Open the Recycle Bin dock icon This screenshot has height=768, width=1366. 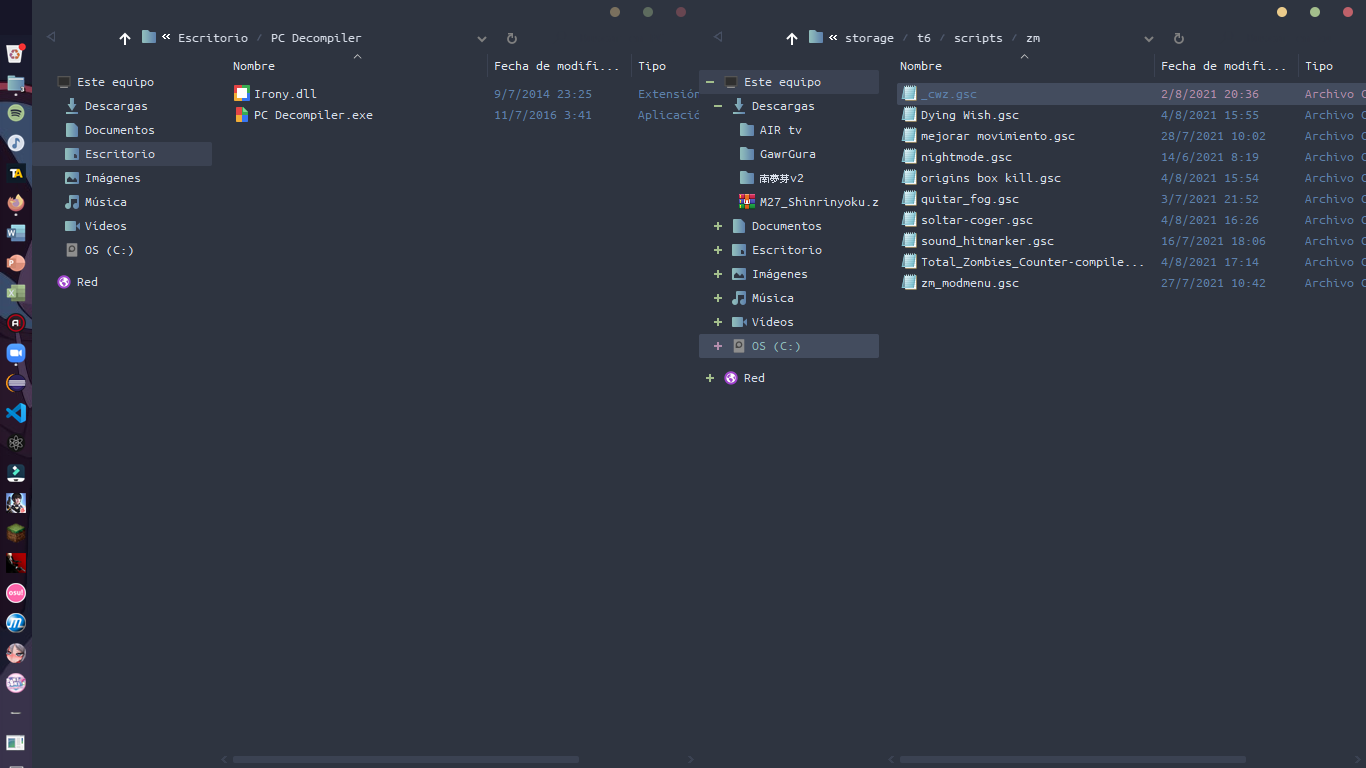tap(16, 53)
